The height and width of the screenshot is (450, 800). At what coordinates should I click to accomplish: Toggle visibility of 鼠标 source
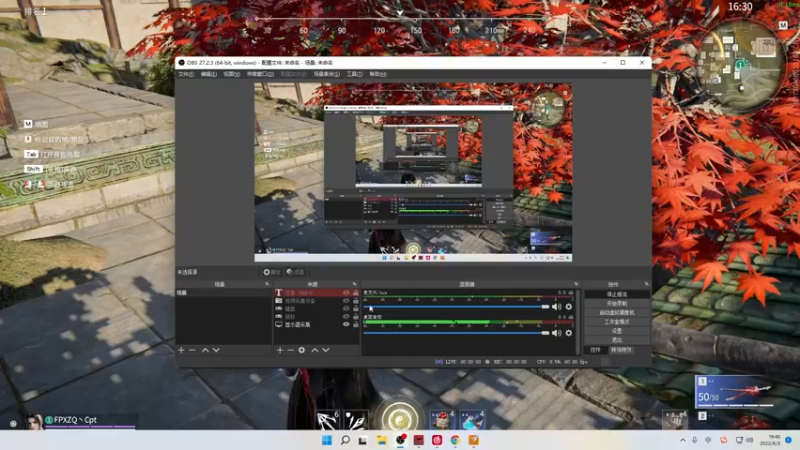pyautogui.click(x=346, y=316)
